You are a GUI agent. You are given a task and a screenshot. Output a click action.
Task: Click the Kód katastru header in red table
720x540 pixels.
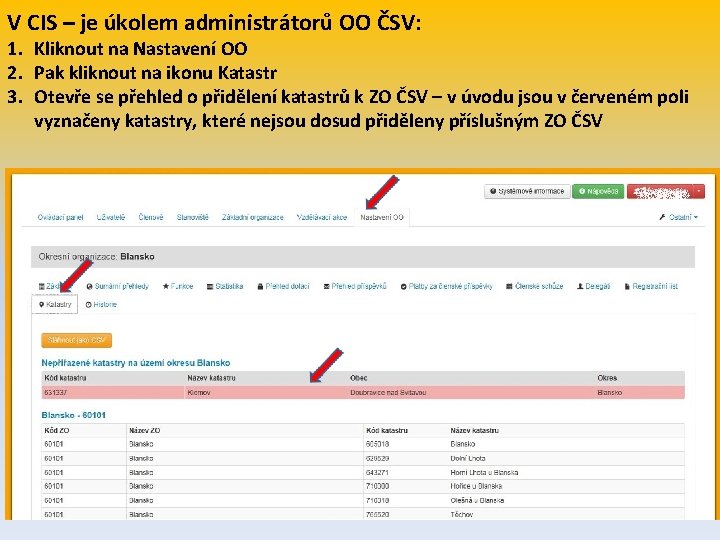(65, 378)
